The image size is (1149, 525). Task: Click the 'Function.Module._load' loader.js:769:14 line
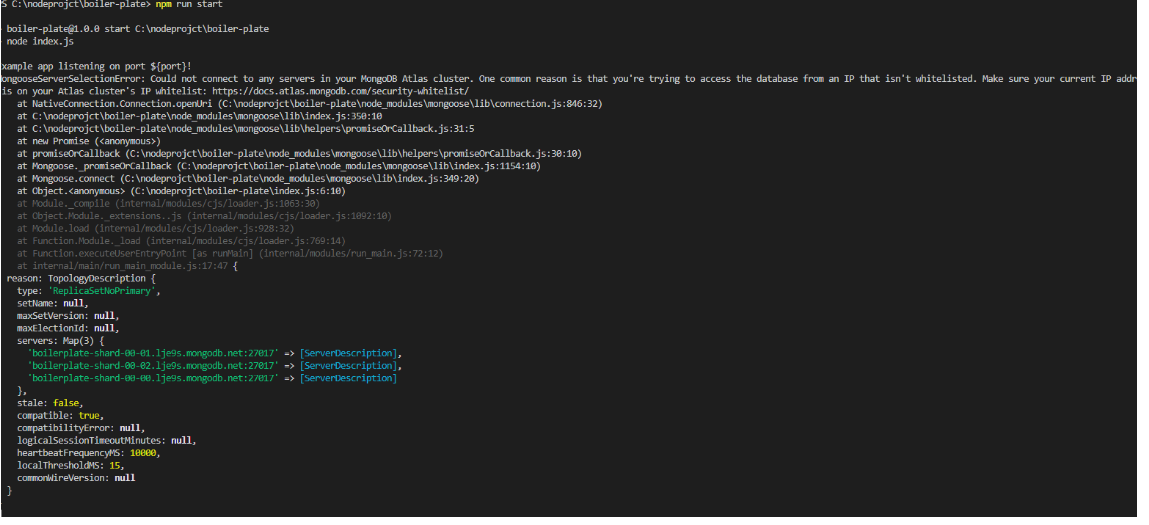(181, 241)
